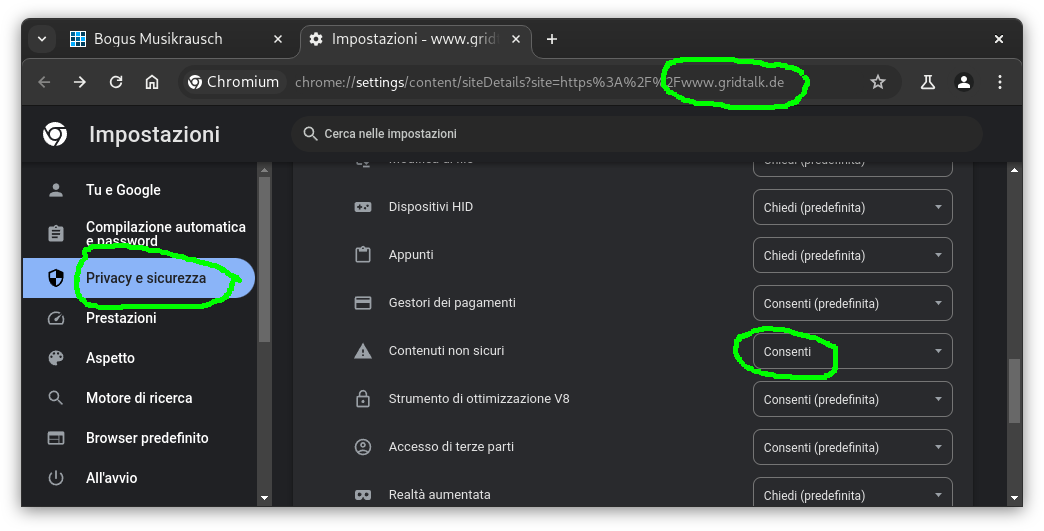
Task: Open the profile avatar icon
Action: pyautogui.click(x=964, y=82)
